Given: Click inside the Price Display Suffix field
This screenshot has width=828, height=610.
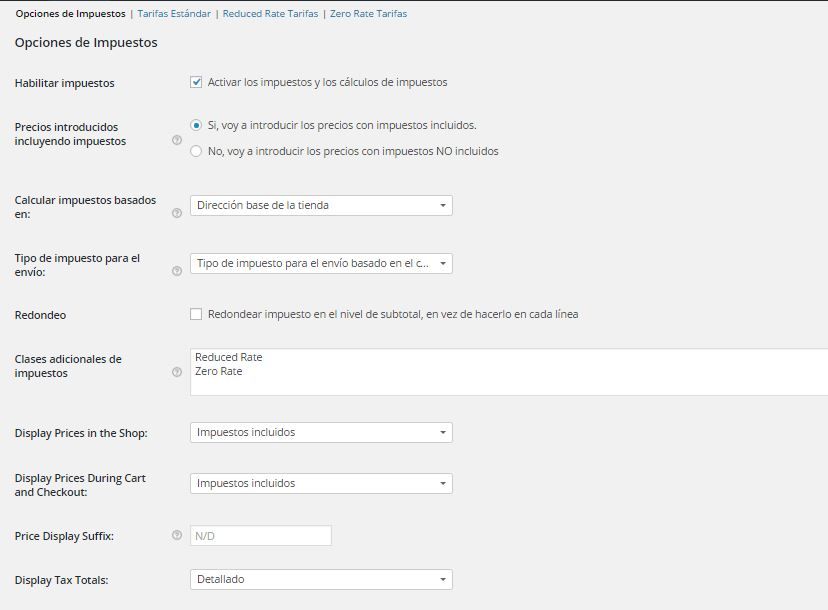Looking at the screenshot, I should pos(261,536).
